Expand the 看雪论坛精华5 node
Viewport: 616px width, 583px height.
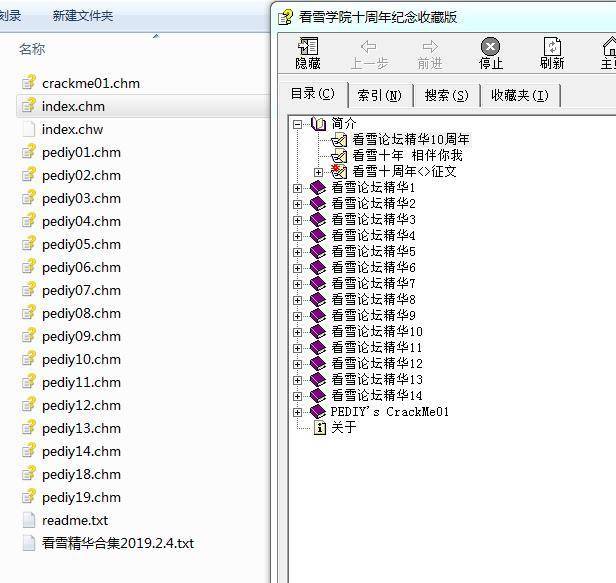pos(297,252)
